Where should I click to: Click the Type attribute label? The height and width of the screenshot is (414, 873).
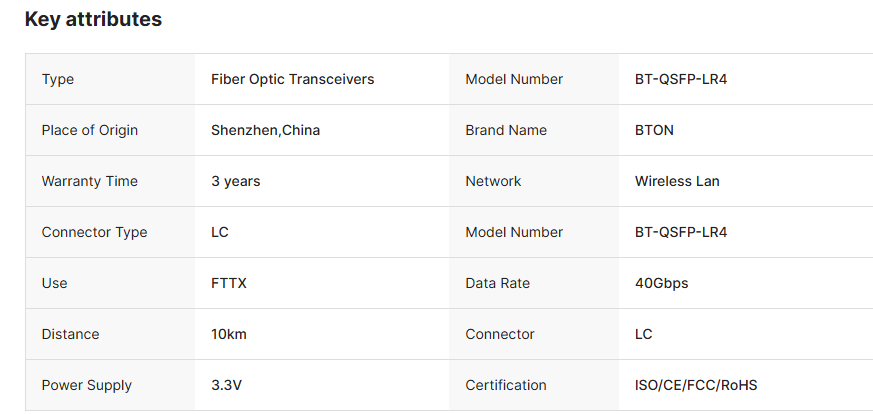click(x=58, y=80)
